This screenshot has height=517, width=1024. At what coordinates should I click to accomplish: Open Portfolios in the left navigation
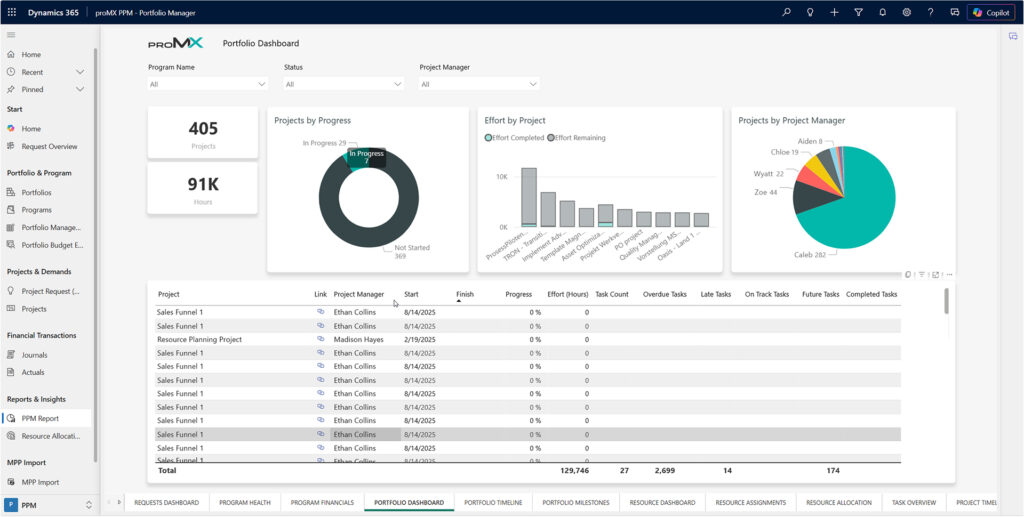click(37, 192)
